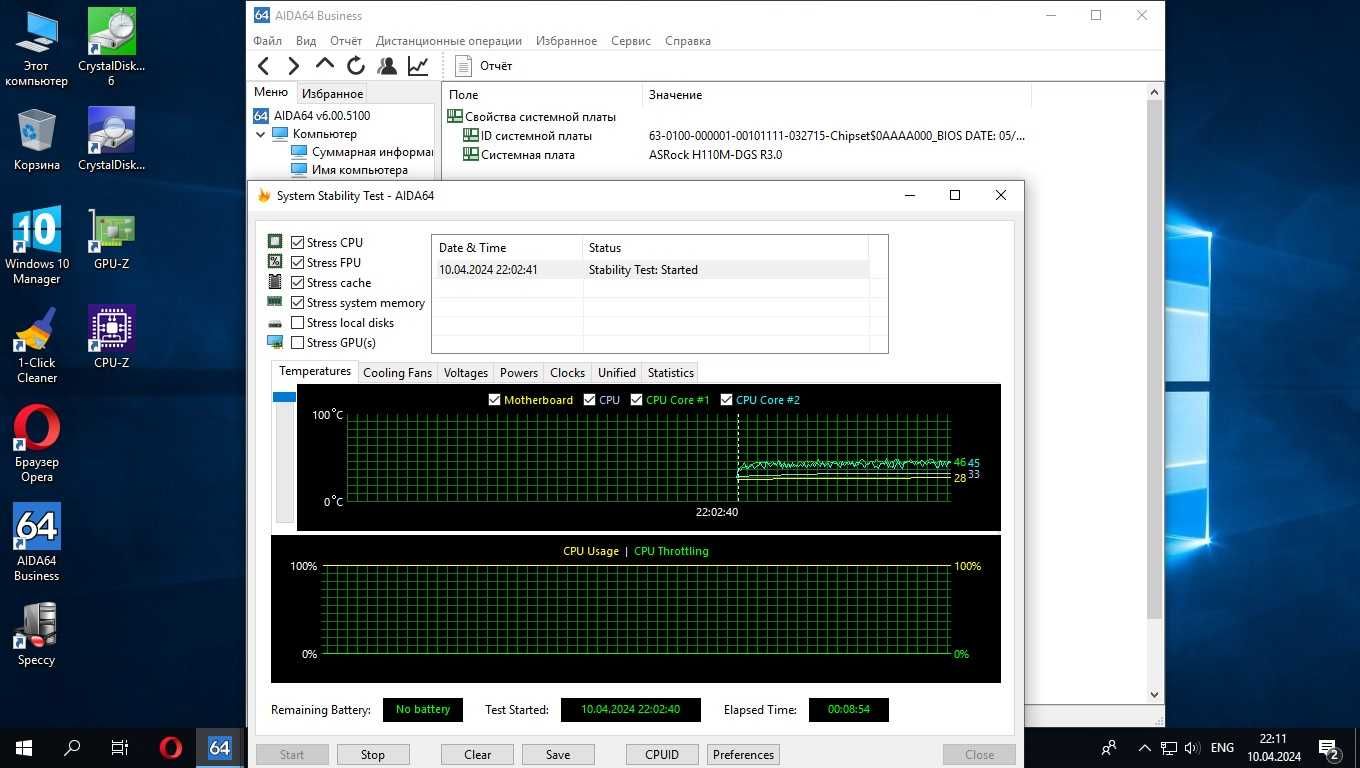
Task: Switch to Statistics tab
Action: [x=671, y=373]
